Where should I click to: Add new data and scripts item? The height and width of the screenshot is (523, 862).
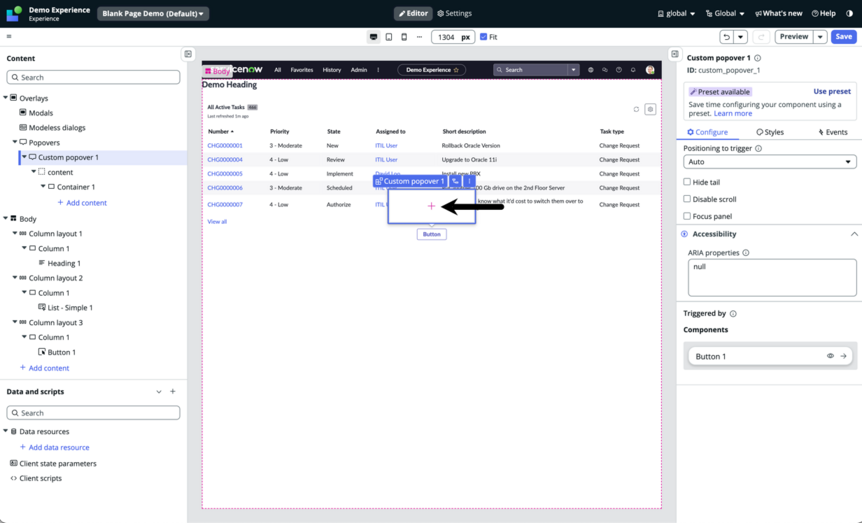point(173,392)
